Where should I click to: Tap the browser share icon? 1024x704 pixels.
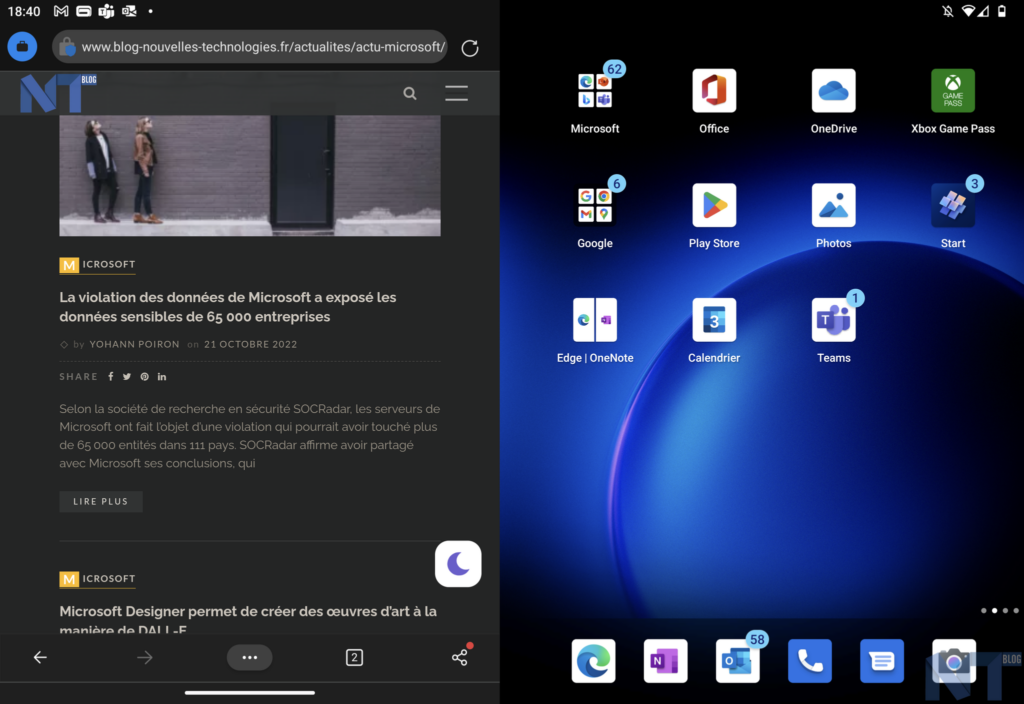click(460, 656)
